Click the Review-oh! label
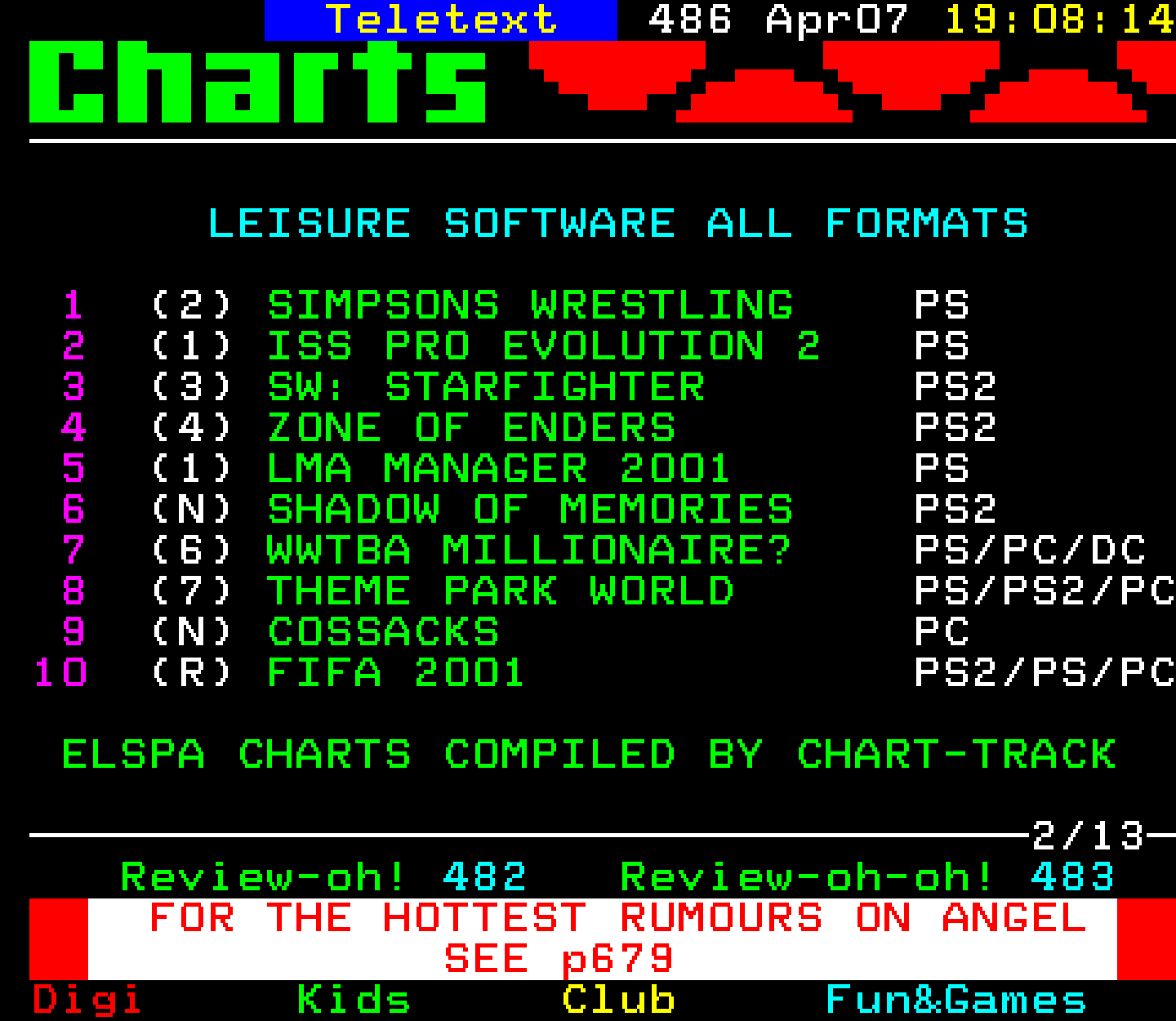Screen dimensions: 1176x1021 click(263, 877)
